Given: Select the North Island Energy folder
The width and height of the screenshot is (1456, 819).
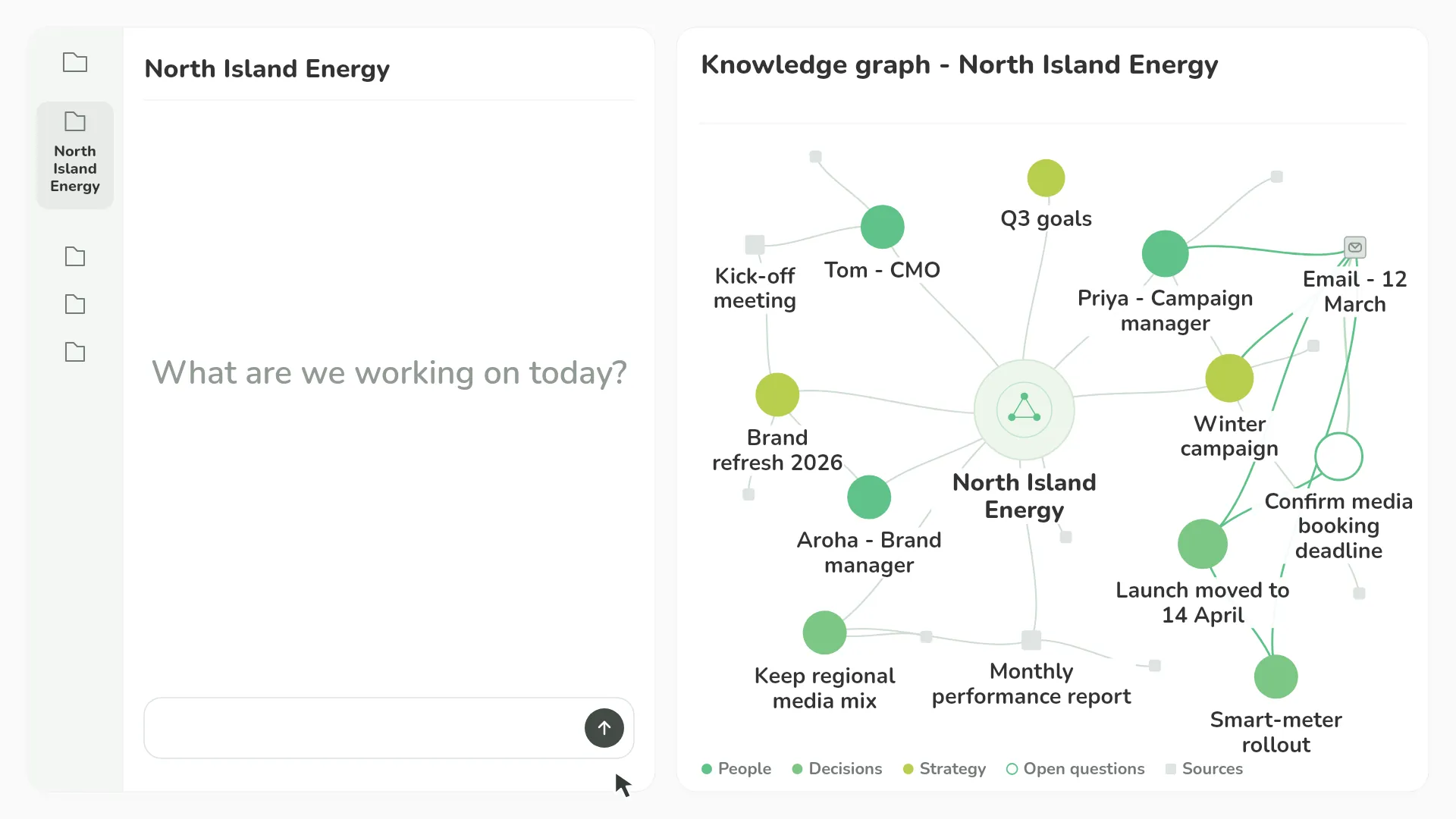Looking at the screenshot, I should (x=75, y=155).
